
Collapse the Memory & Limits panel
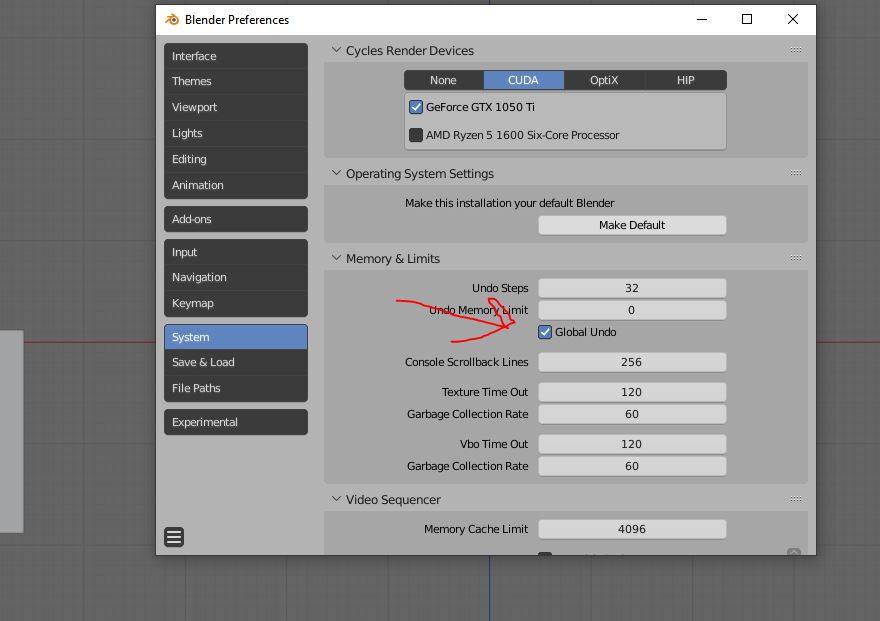pos(336,258)
